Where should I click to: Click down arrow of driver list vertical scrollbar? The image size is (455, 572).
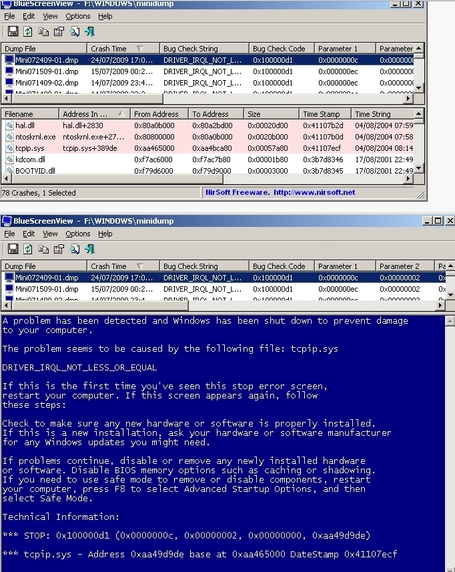click(x=419, y=168)
